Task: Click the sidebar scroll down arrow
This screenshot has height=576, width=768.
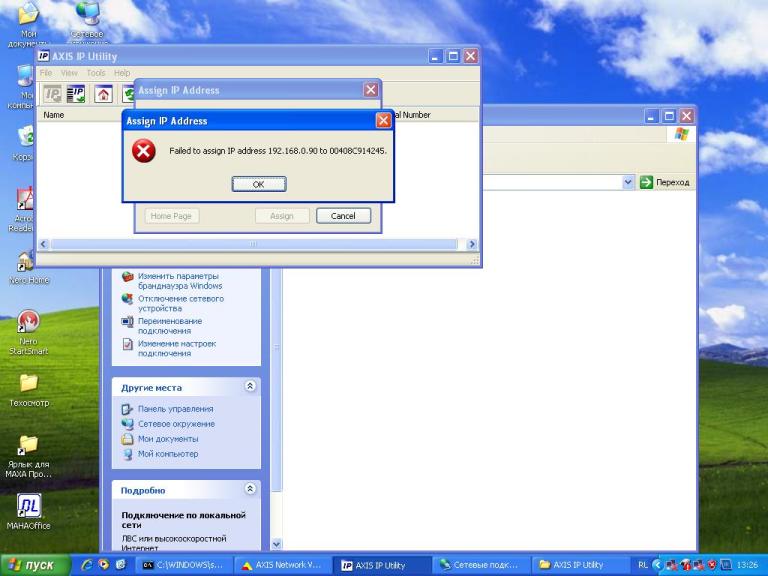Action: point(276,544)
